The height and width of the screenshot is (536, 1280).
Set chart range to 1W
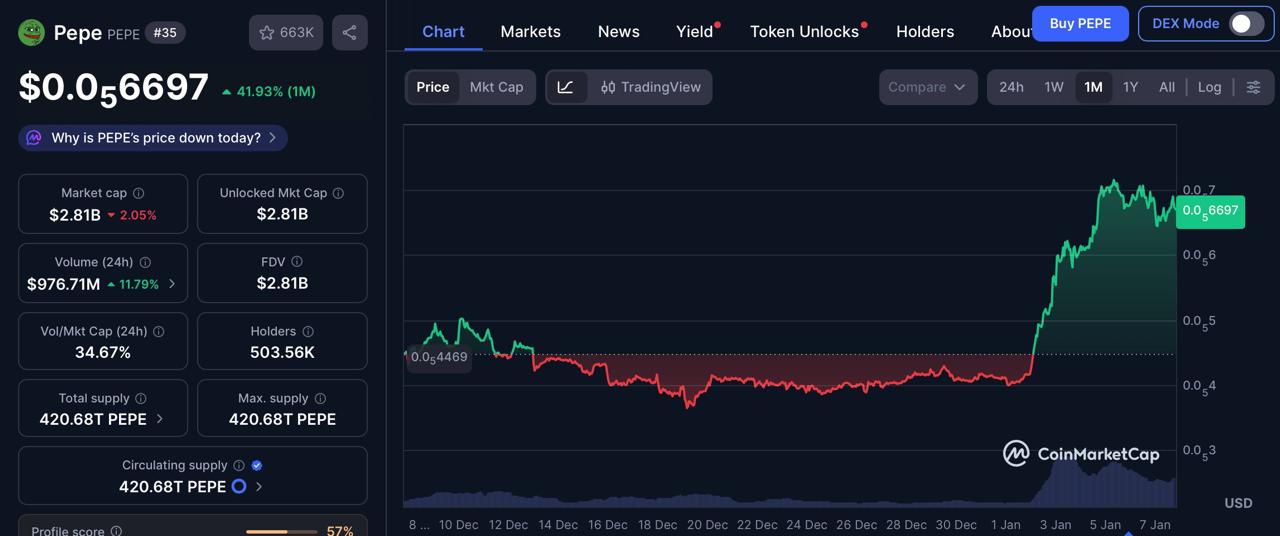tap(1054, 87)
